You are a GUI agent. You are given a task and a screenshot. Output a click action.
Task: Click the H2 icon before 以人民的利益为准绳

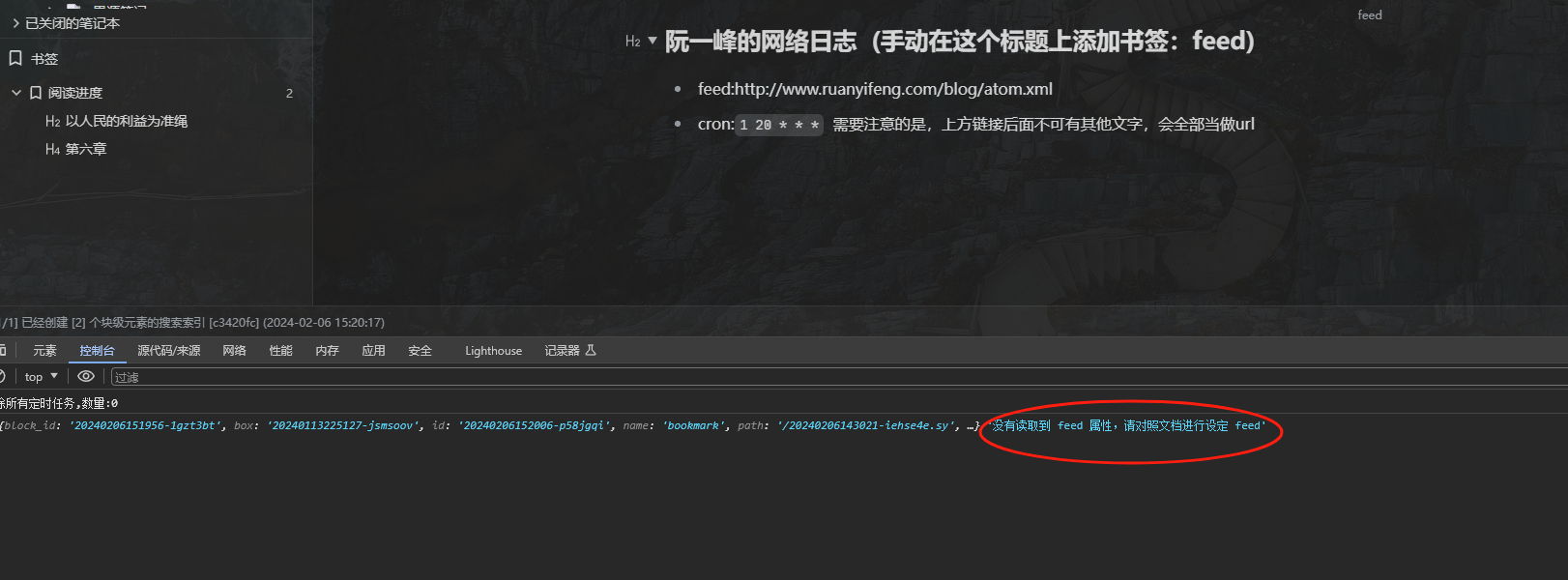[53, 122]
